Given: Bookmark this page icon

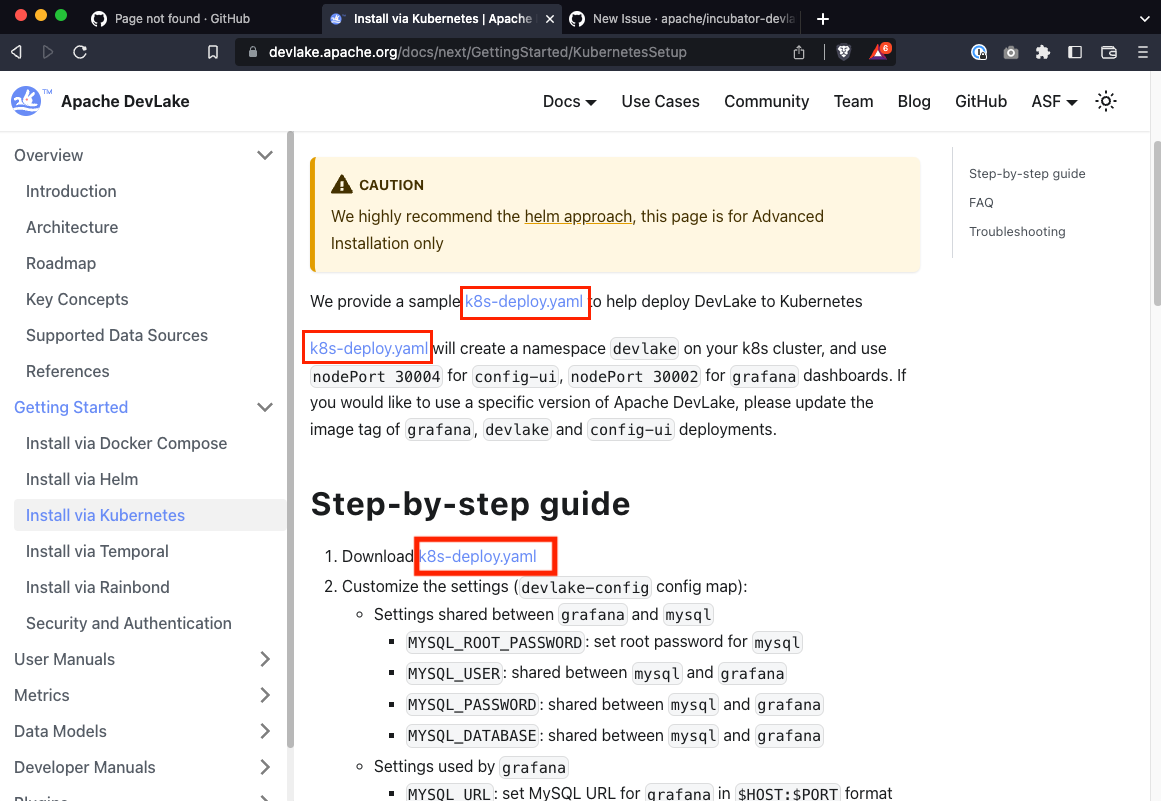Looking at the screenshot, I should click(x=213, y=52).
